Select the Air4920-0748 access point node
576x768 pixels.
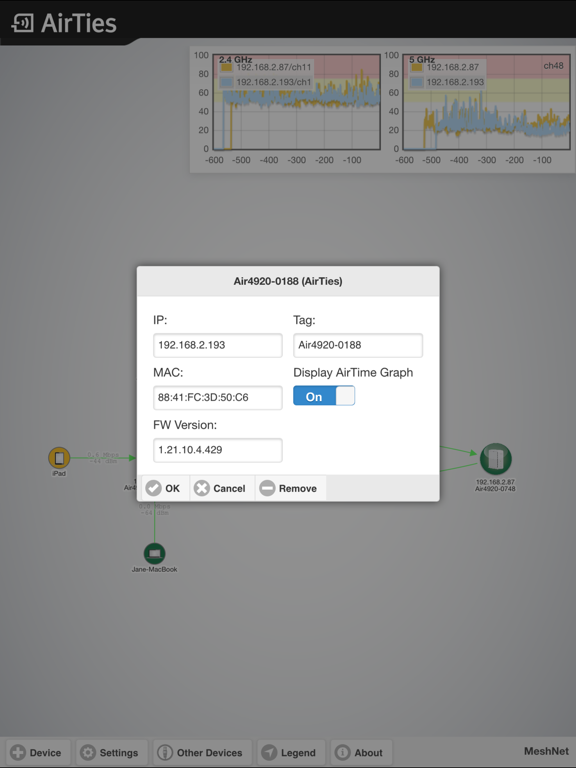(x=496, y=459)
